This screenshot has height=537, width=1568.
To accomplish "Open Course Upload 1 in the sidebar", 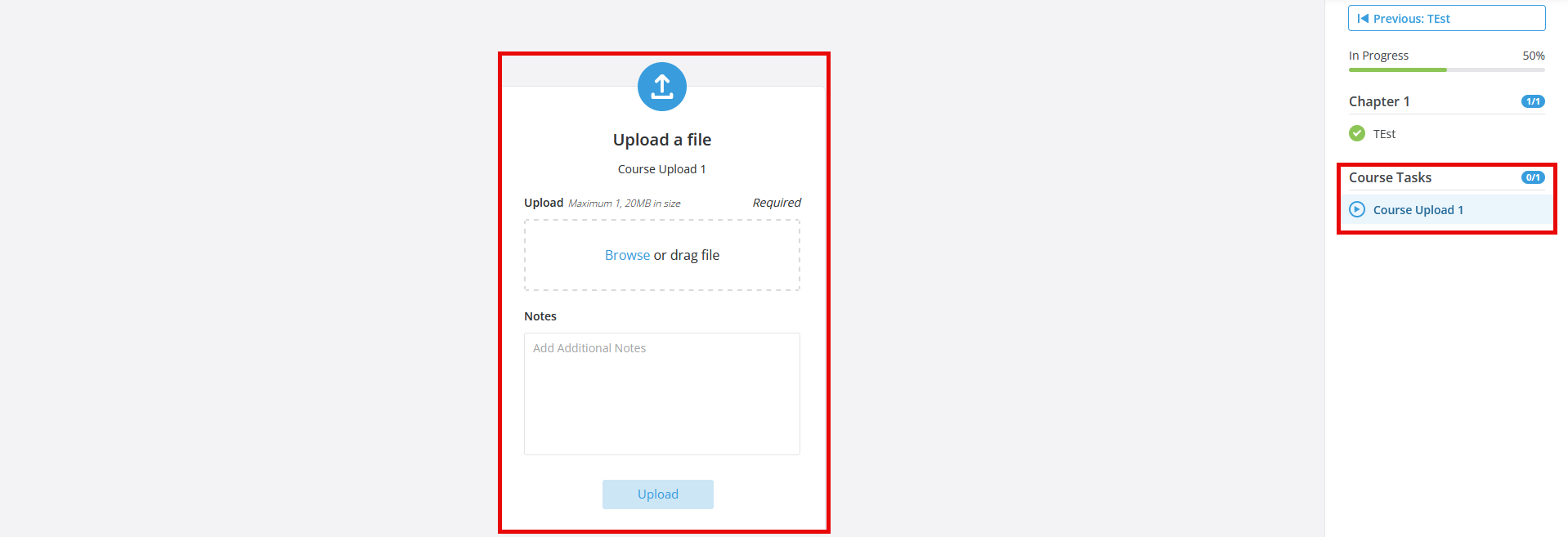I will (x=1418, y=210).
